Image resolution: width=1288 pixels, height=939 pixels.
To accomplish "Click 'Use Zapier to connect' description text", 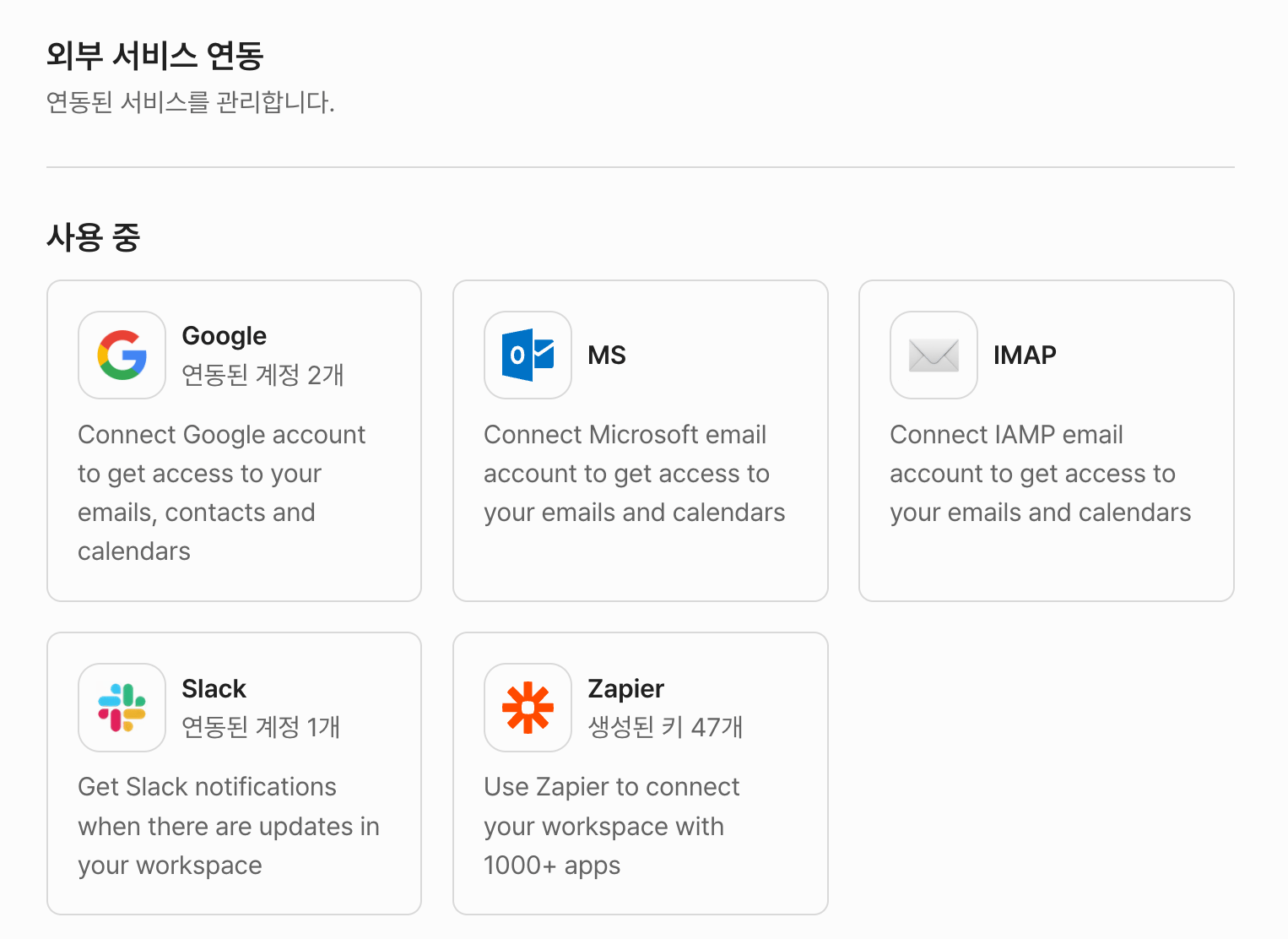I will (x=612, y=826).
